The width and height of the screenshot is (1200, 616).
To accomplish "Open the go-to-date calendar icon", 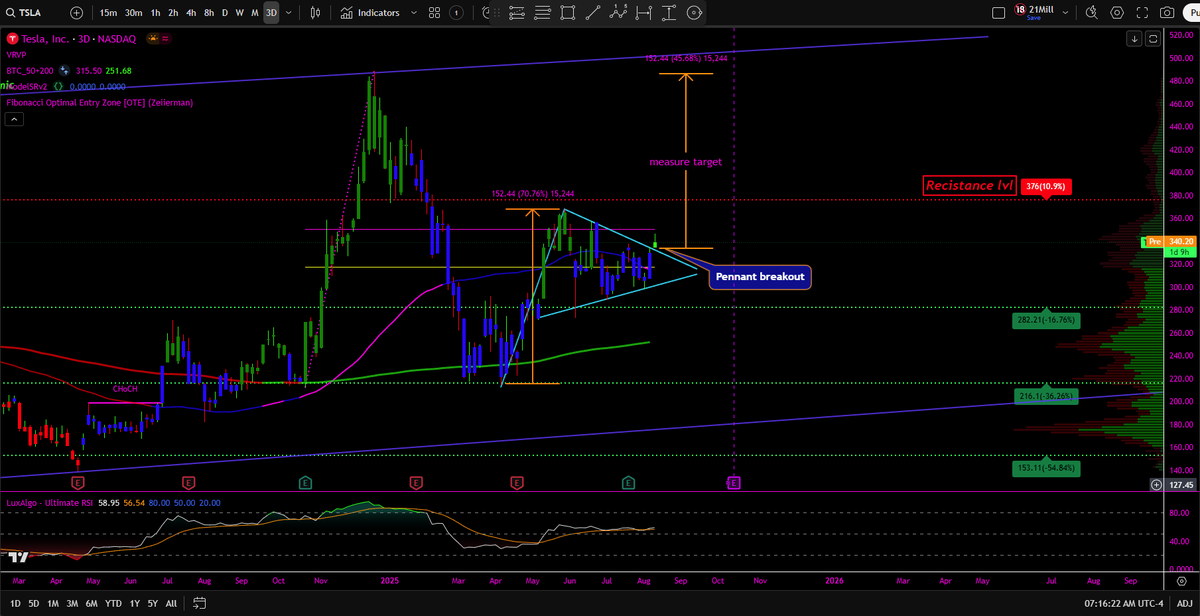I will click(x=199, y=603).
